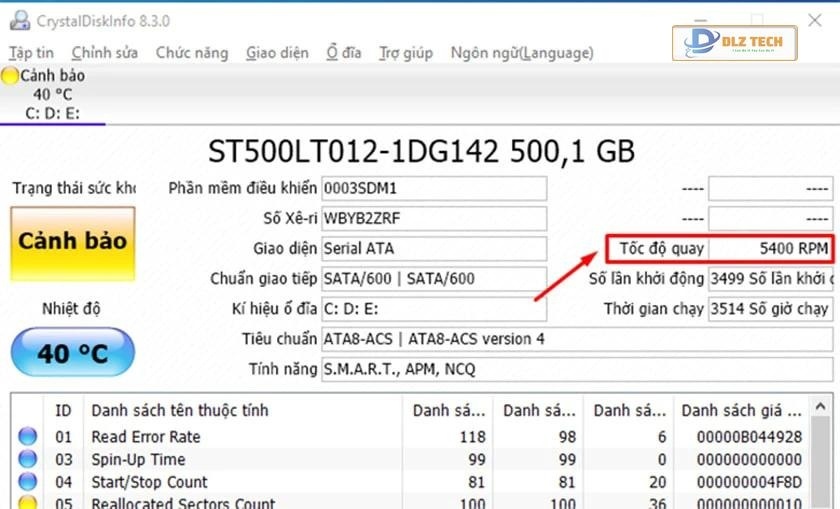This screenshot has height=509, width=840.
Task: Open the Ngôn ngữ(Language) menu
Action: 522,53
